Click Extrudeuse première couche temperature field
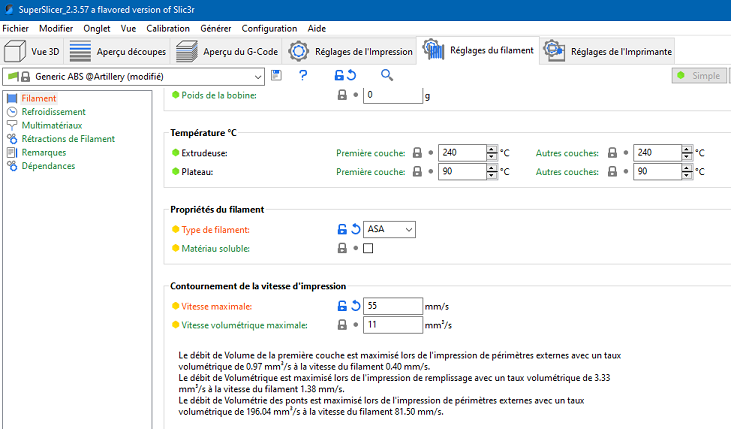This screenshot has width=731, height=429. [x=462, y=152]
